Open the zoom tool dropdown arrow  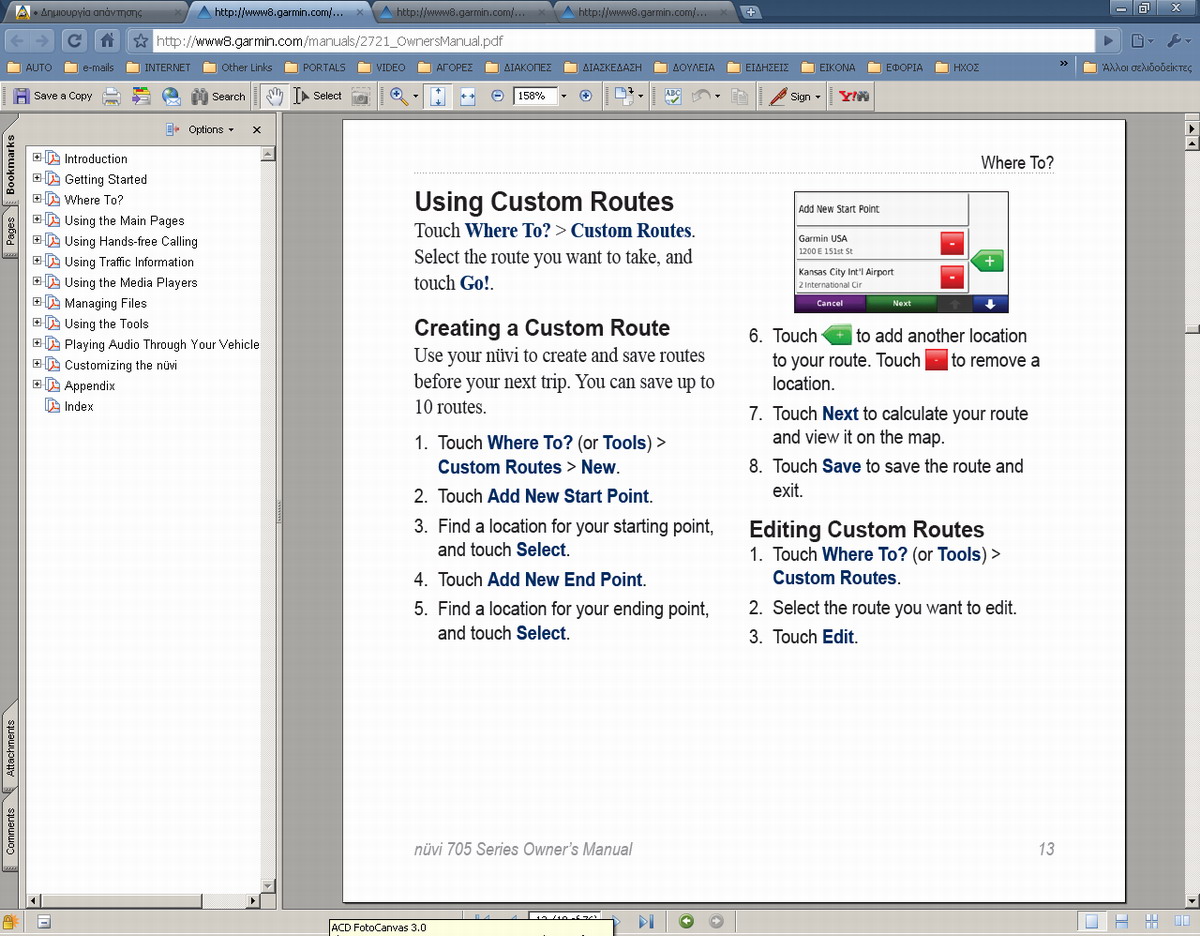(416, 96)
